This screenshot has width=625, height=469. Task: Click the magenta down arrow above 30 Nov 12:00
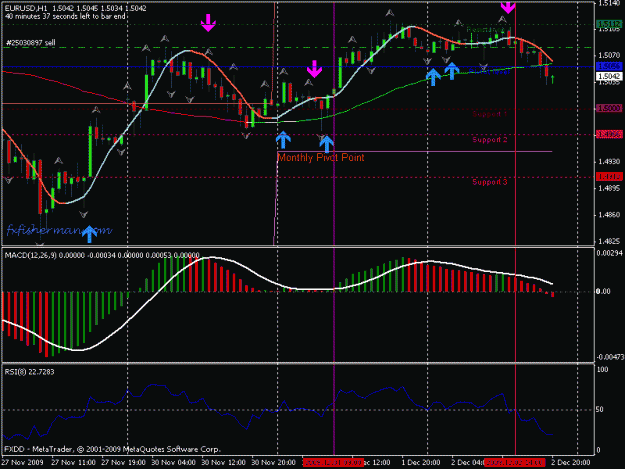pos(208,23)
